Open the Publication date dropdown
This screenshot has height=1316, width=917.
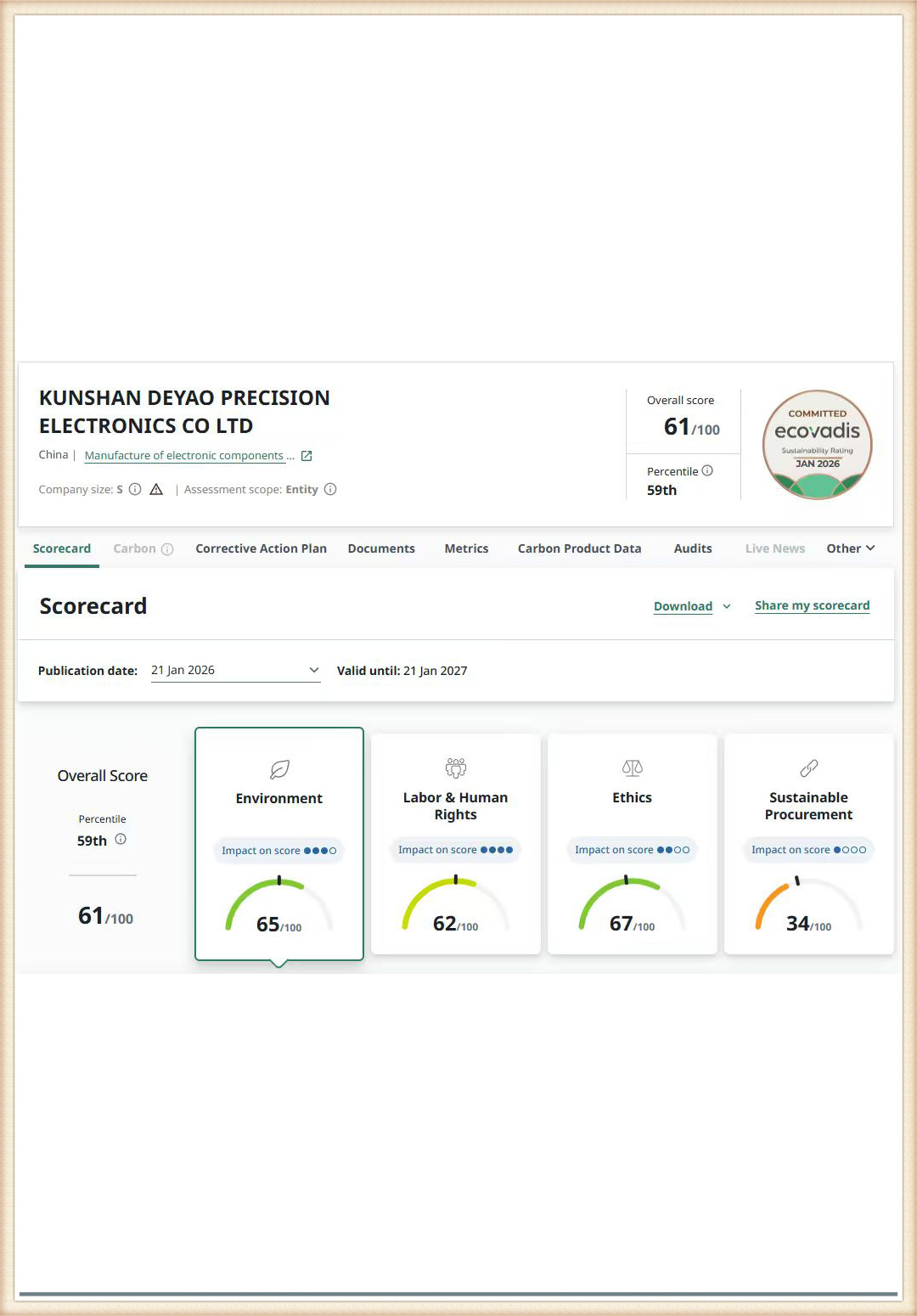[236, 671]
